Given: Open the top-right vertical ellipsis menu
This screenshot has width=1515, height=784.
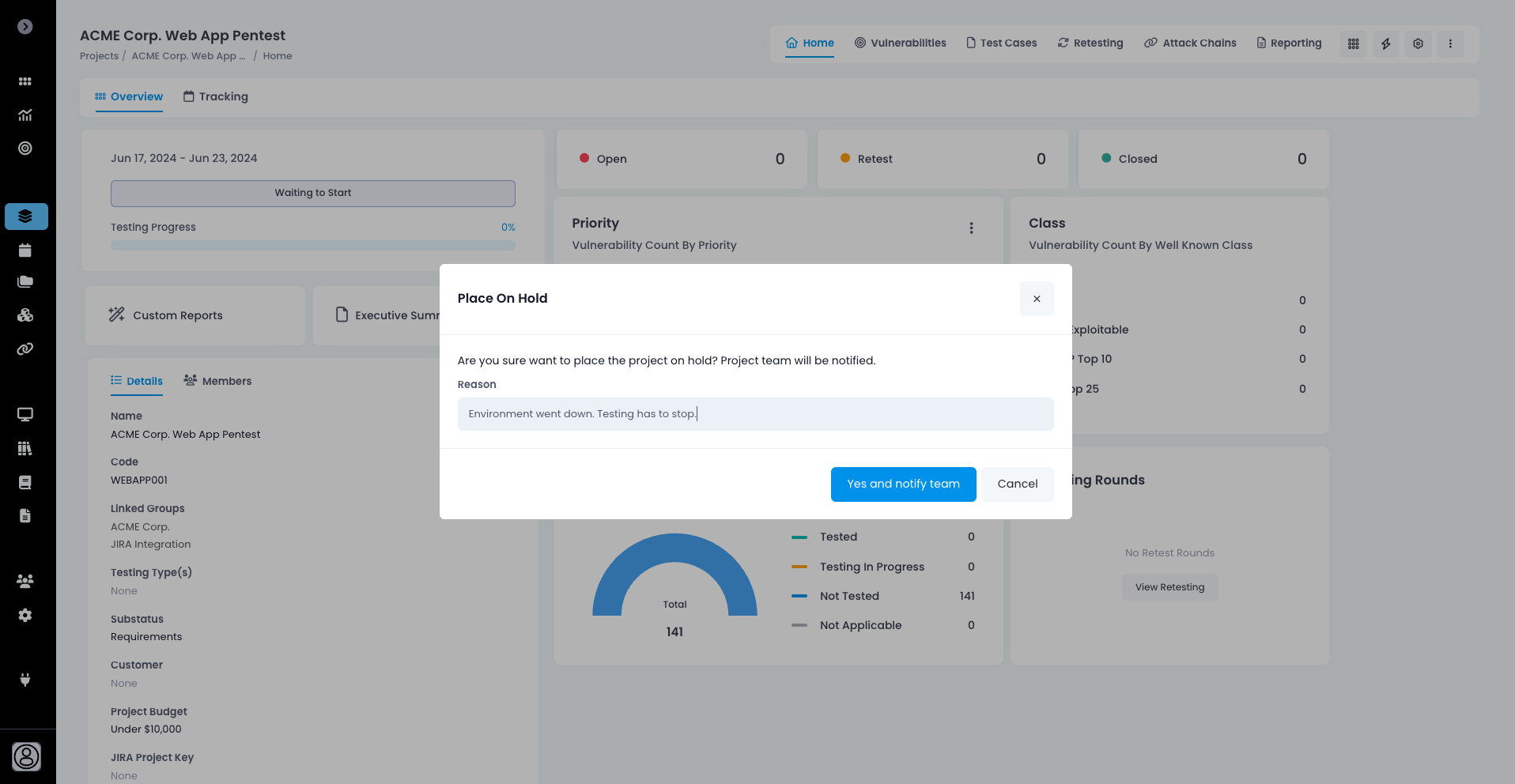Looking at the screenshot, I should (1449, 43).
